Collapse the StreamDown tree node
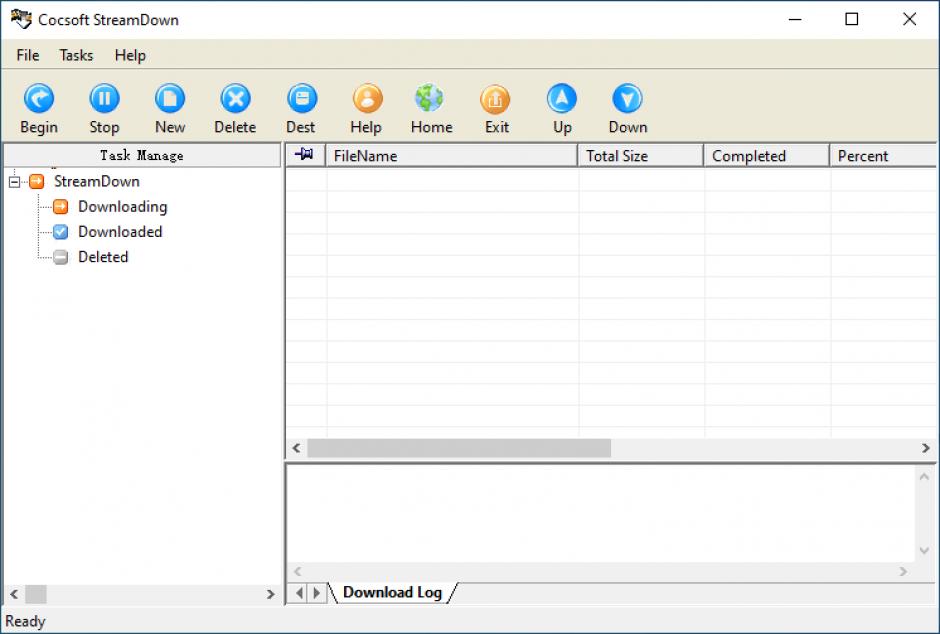 pyautogui.click(x=14, y=182)
